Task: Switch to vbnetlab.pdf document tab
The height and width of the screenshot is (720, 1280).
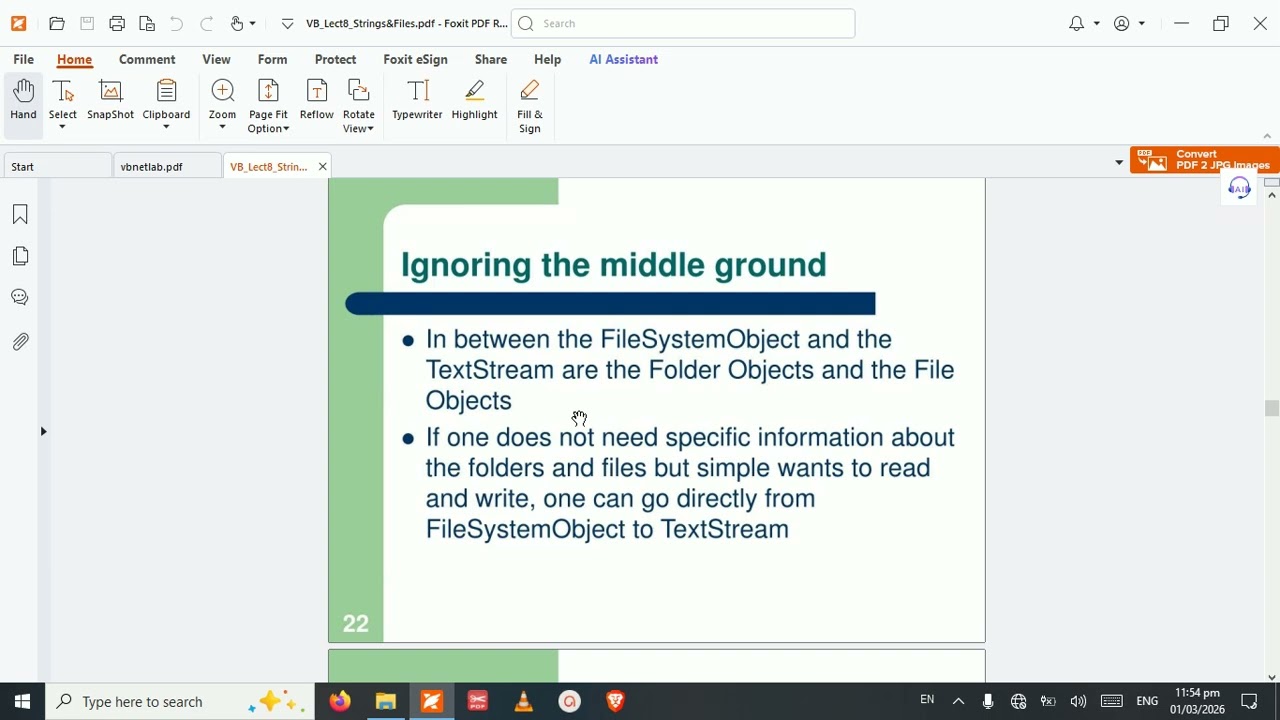Action: [166, 166]
